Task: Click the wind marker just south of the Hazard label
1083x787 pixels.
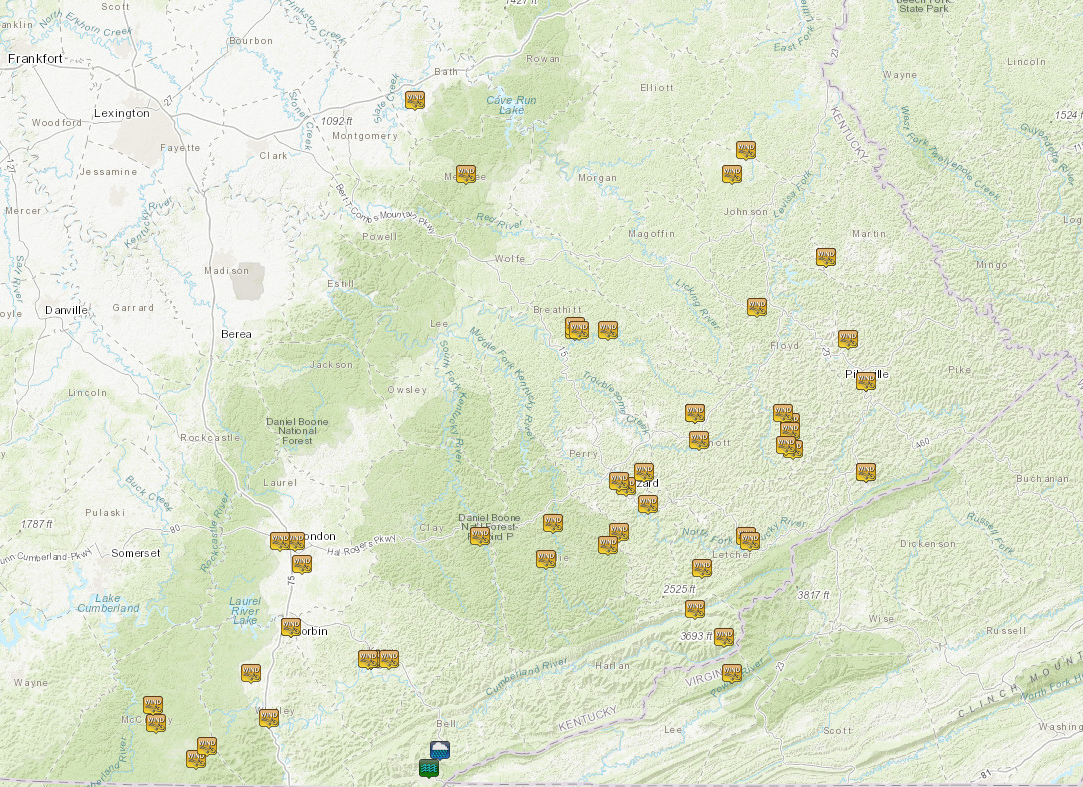Action: (x=647, y=504)
